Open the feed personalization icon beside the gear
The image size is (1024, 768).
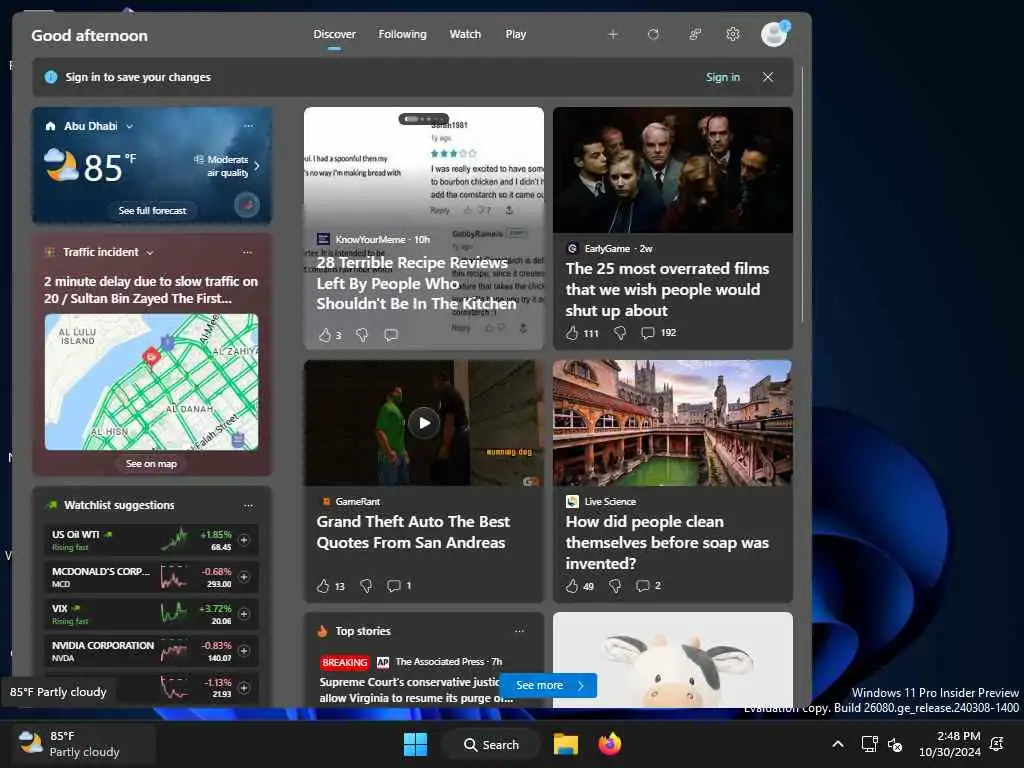coord(695,35)
